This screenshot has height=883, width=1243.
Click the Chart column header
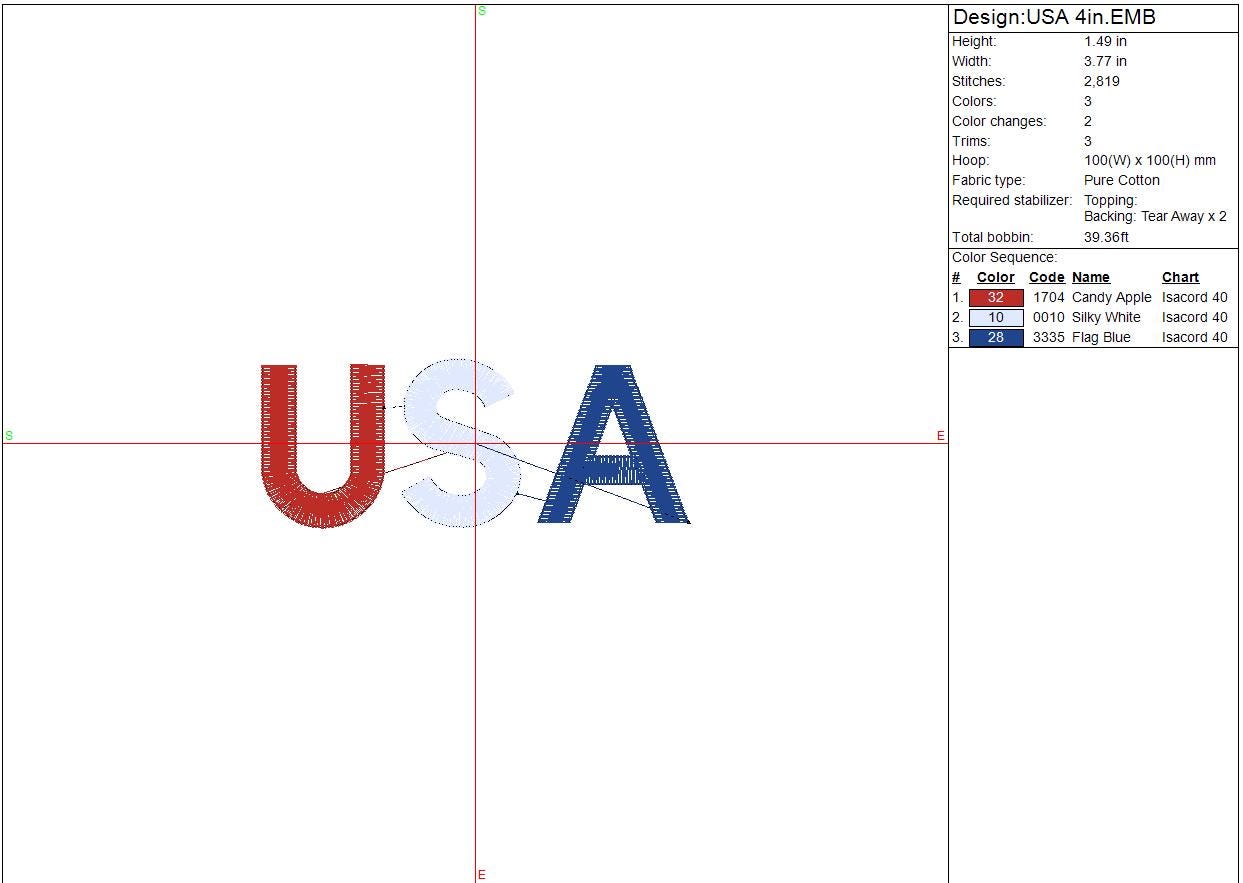pos(1180,278)
